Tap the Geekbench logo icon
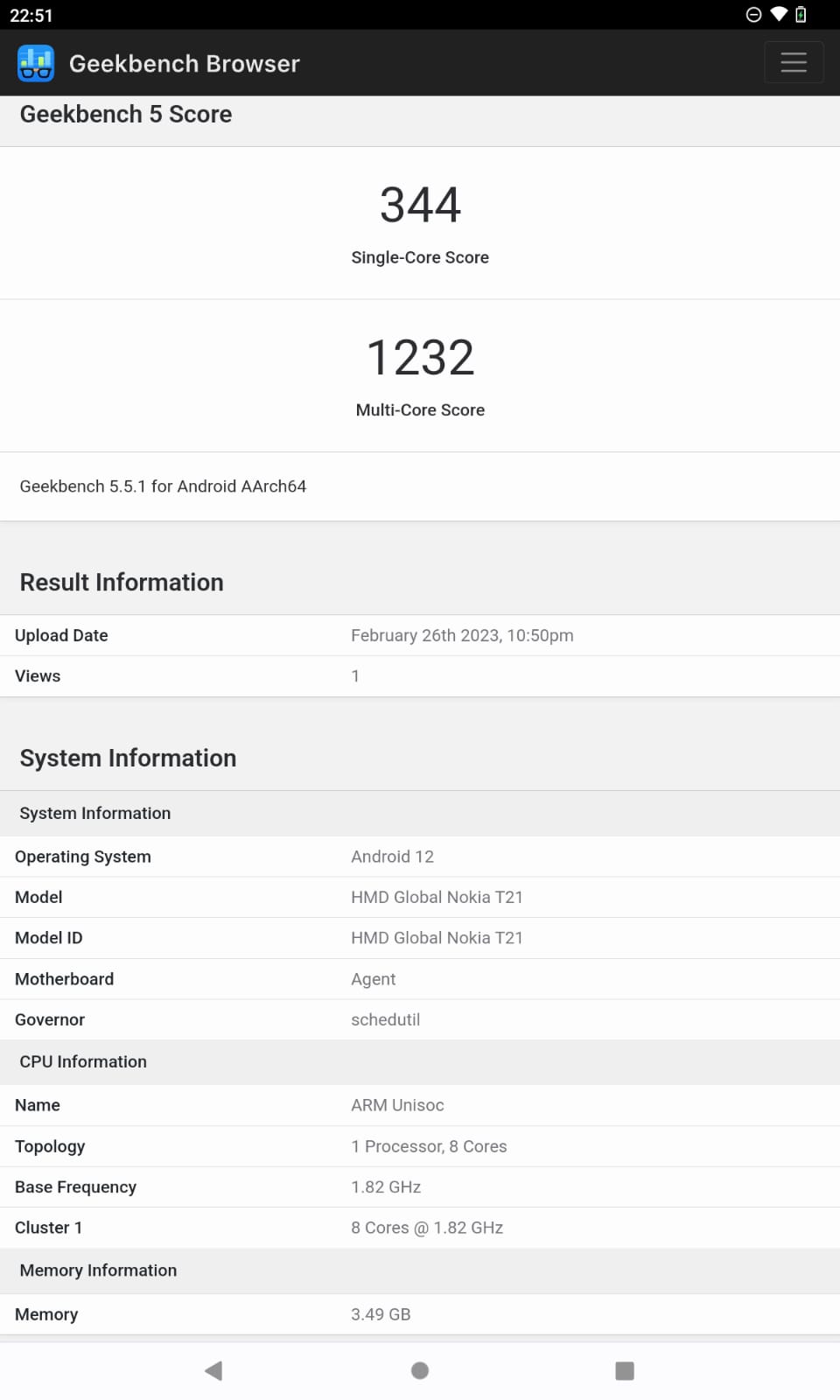Viewport: 840px width, 1400px height. click(x=36, y=63)
